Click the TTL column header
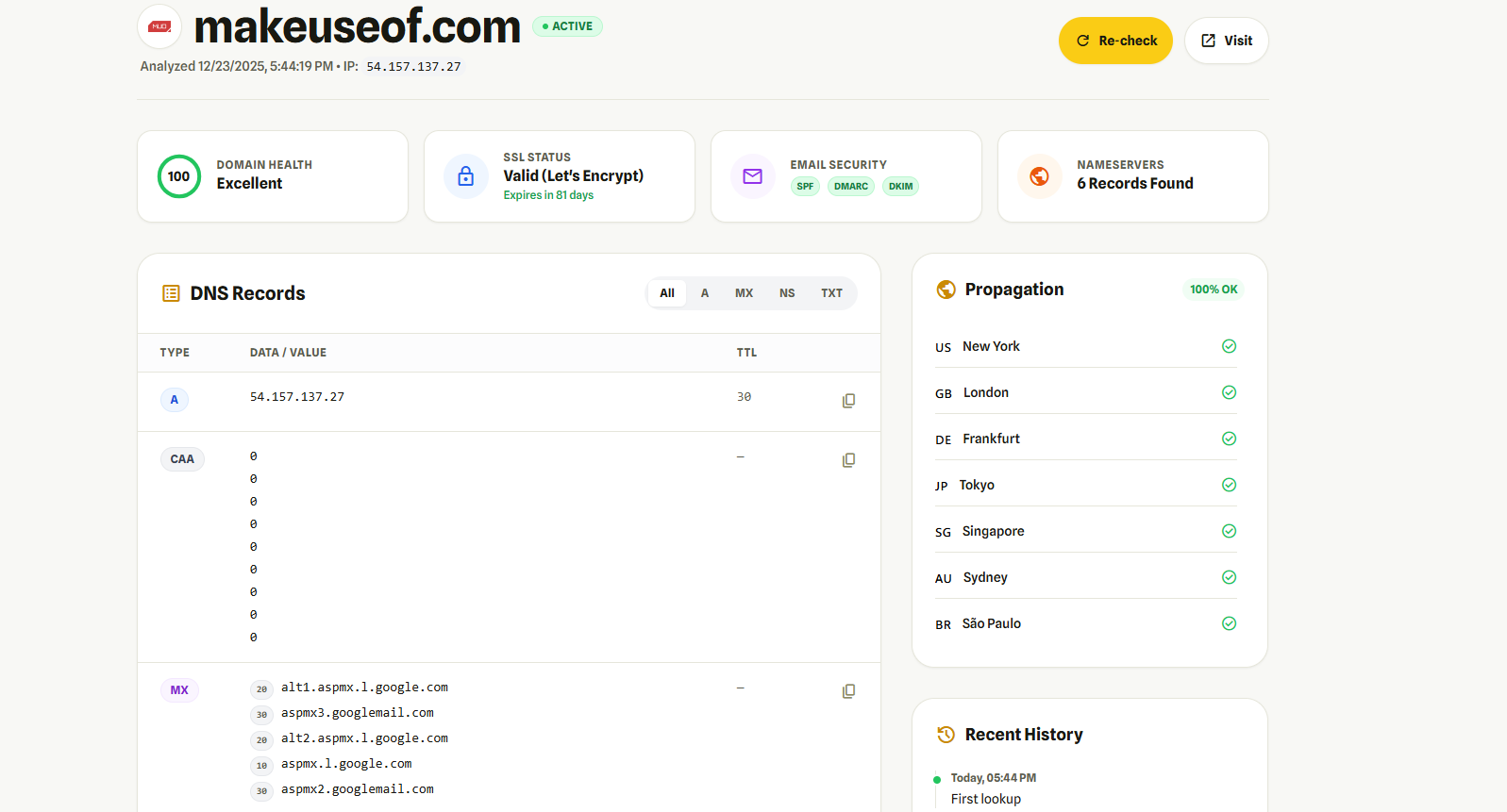 [x=746, y=353]
